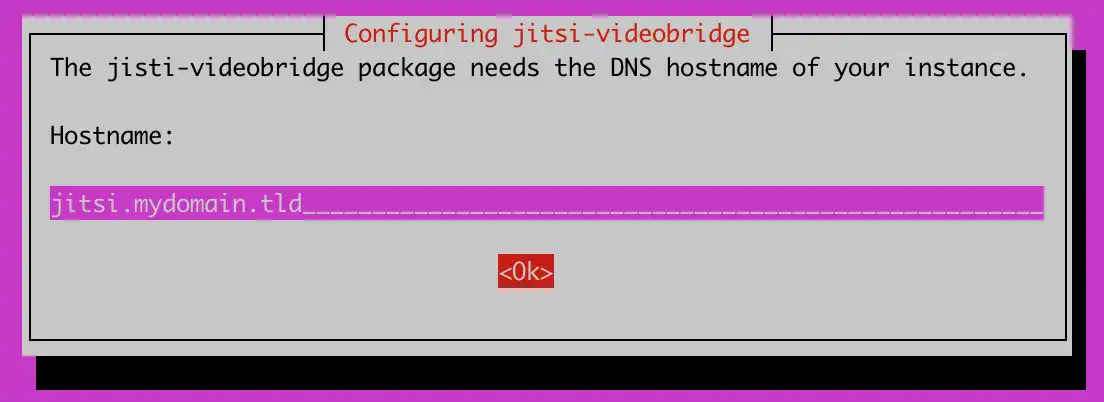
Task: Click the jitsi.mydomain.tld text in the field
Action: click(176, 204)
